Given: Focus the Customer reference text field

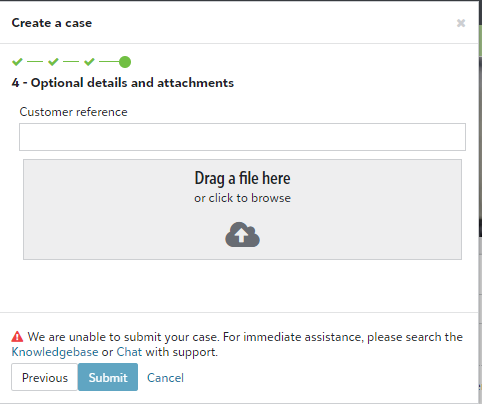Looking at the screenshot, I should coord(242,137).
